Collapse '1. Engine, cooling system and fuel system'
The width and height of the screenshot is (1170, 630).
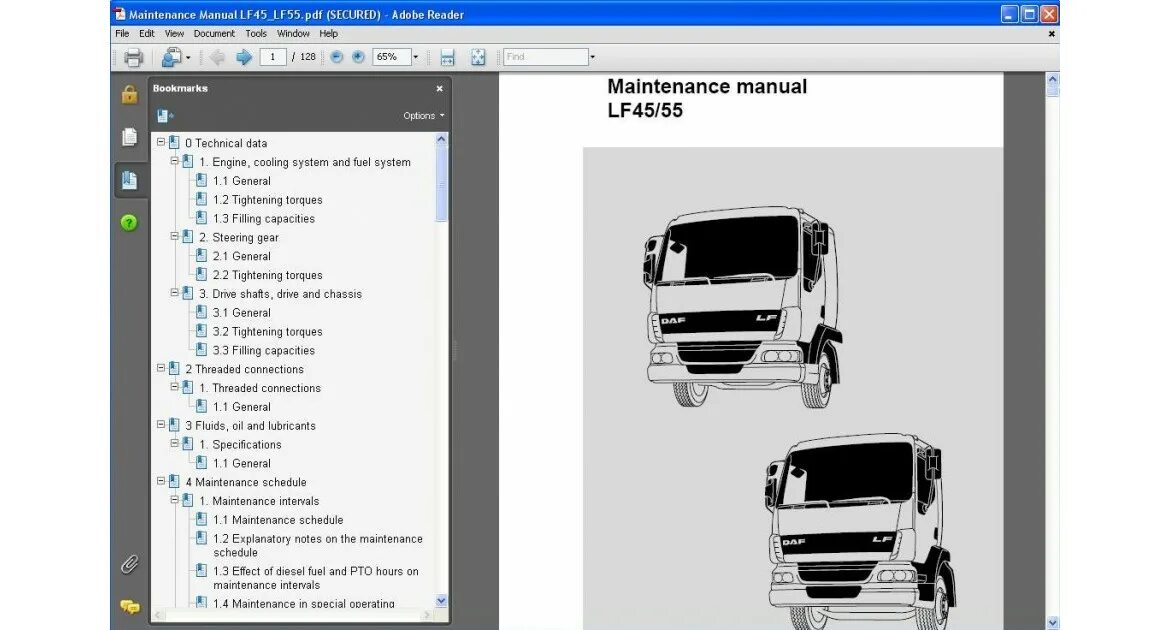point(175,160)
